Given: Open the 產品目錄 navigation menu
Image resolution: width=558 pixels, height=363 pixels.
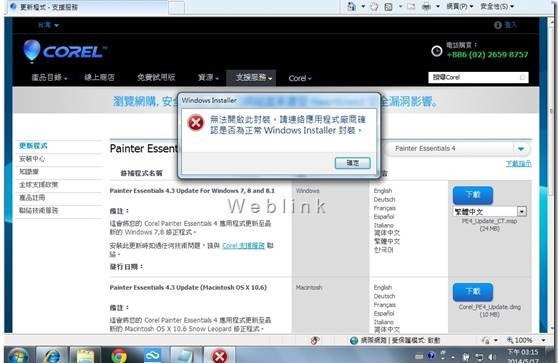Looking at the screenshot, I should pyautogui.click(x=49, y=77).
